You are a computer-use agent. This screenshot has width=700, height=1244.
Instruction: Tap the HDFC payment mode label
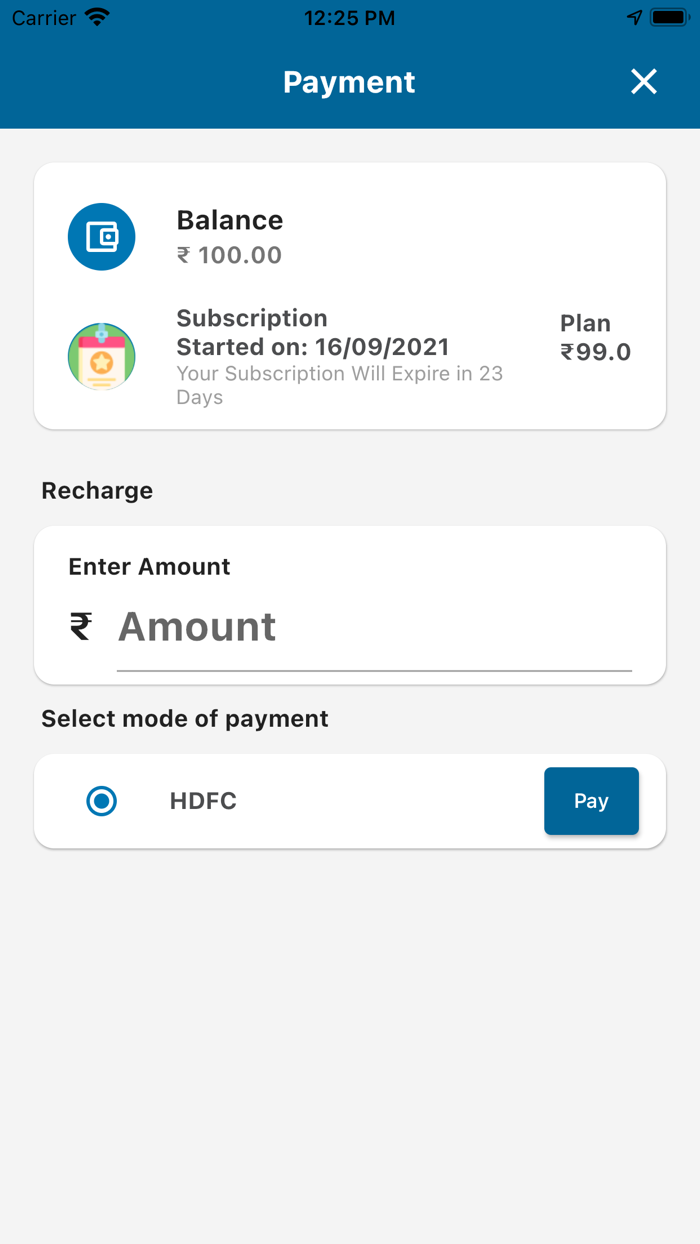click(203, 802)
